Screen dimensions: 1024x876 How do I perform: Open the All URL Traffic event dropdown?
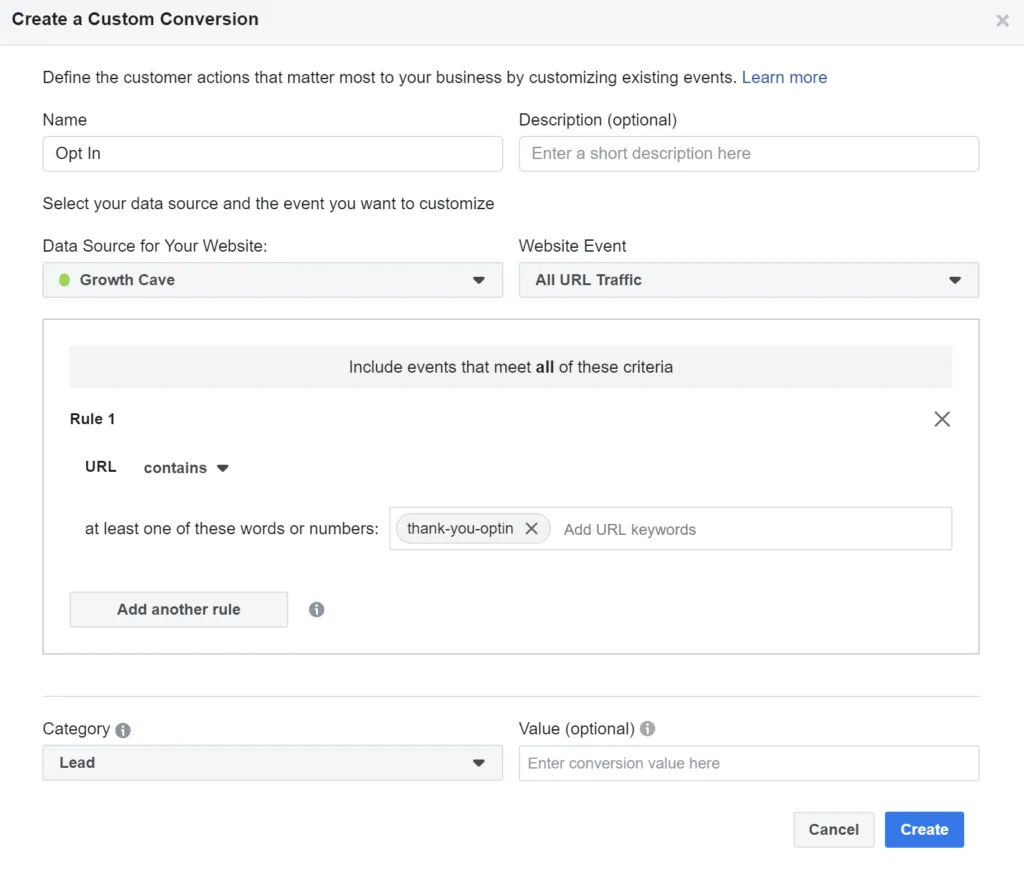coord(748,280)
